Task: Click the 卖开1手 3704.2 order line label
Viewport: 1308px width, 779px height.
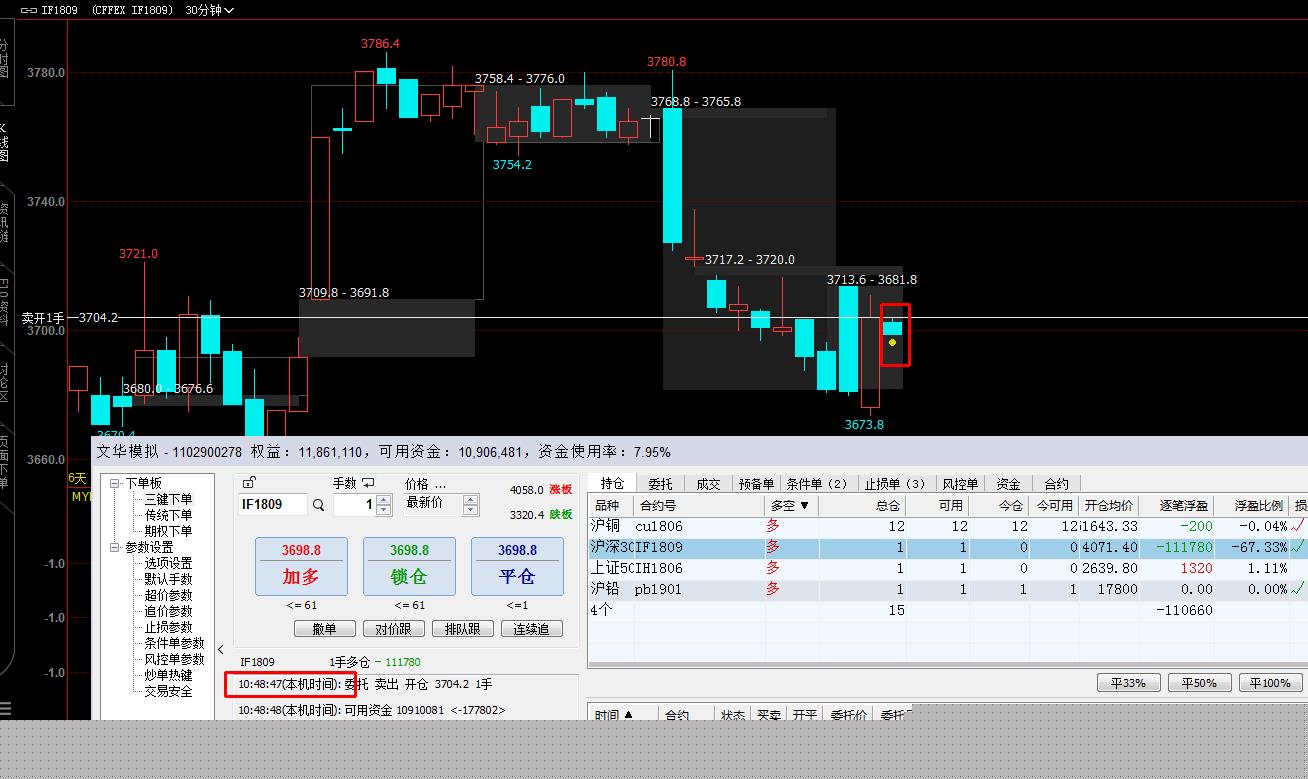Action: [x=70, y=318]
